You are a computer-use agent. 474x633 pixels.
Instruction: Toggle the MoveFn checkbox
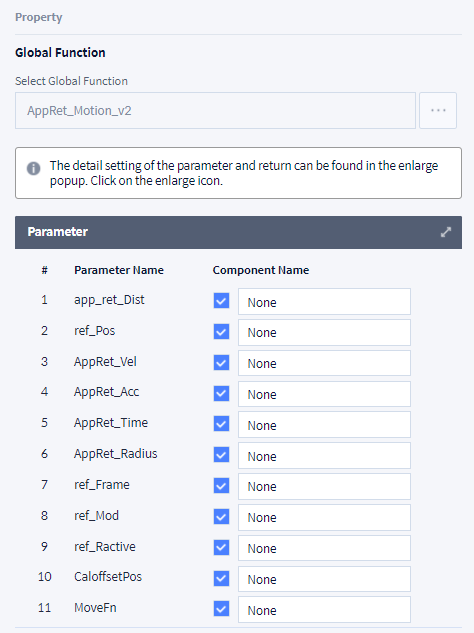click(x=221, y=609)
